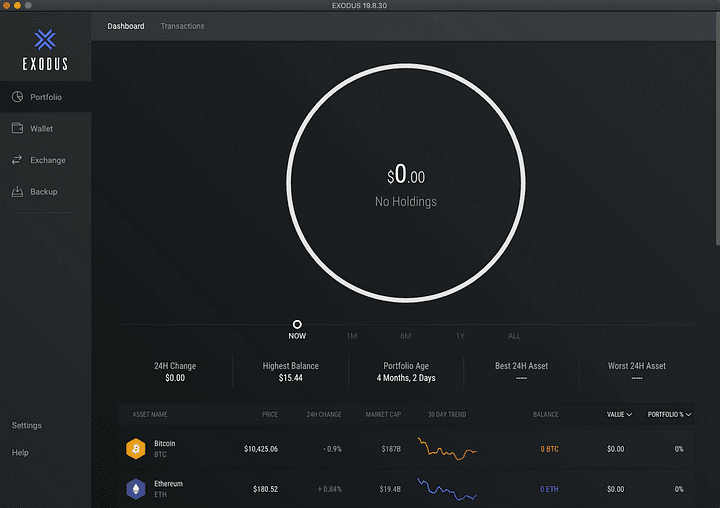Open the Wallet icon in sidebar
Screen dimensions: 720x508
[17, 128]
